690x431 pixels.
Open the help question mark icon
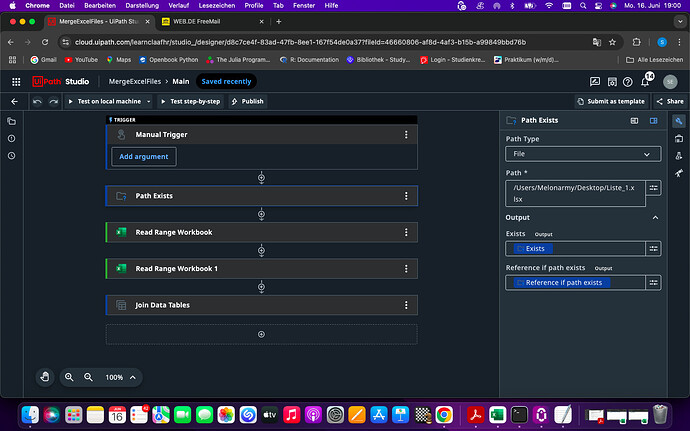coord(628,81)
